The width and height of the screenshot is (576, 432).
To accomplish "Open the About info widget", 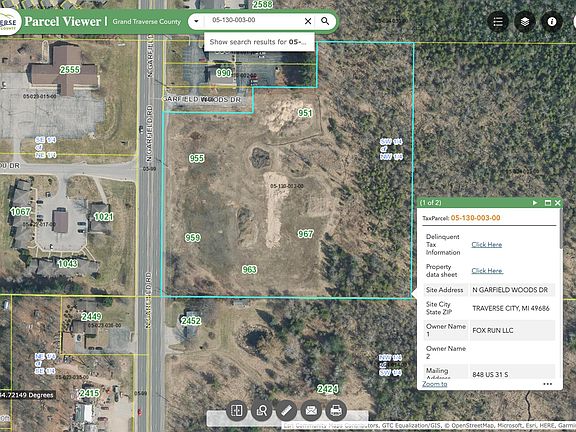I will click(x=551, y=22).
